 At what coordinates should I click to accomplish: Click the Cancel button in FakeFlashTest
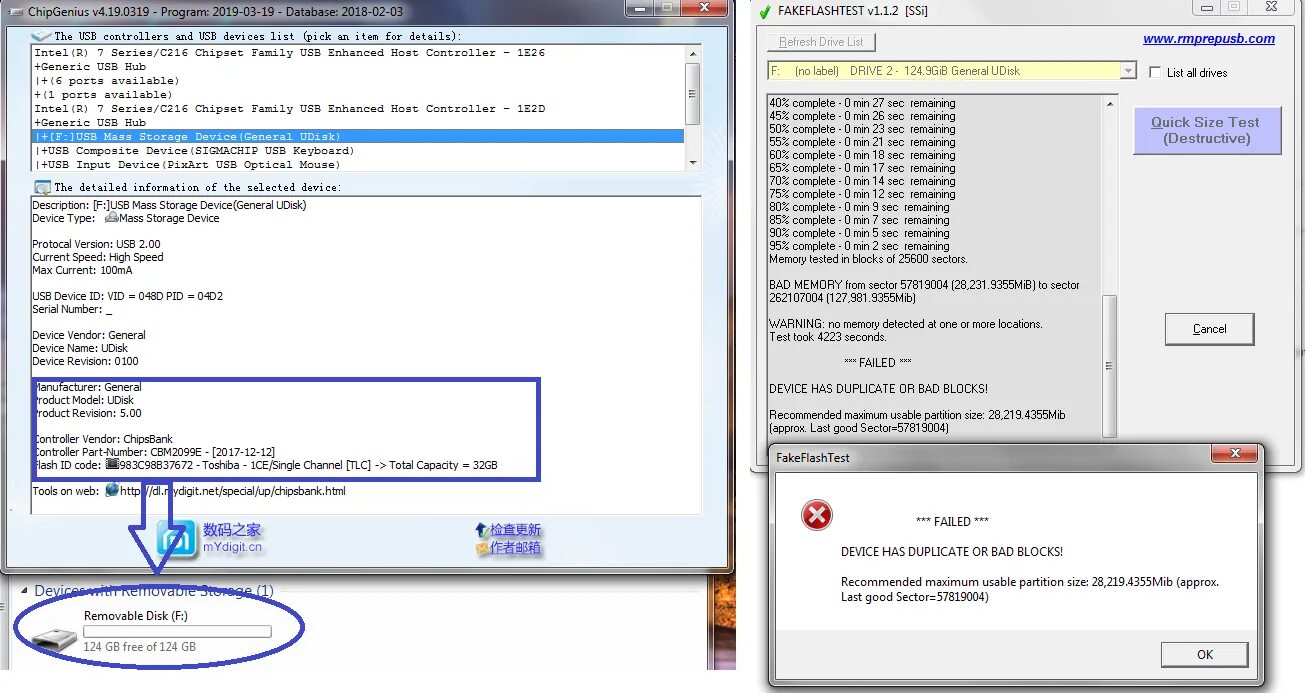[1209, 329]
